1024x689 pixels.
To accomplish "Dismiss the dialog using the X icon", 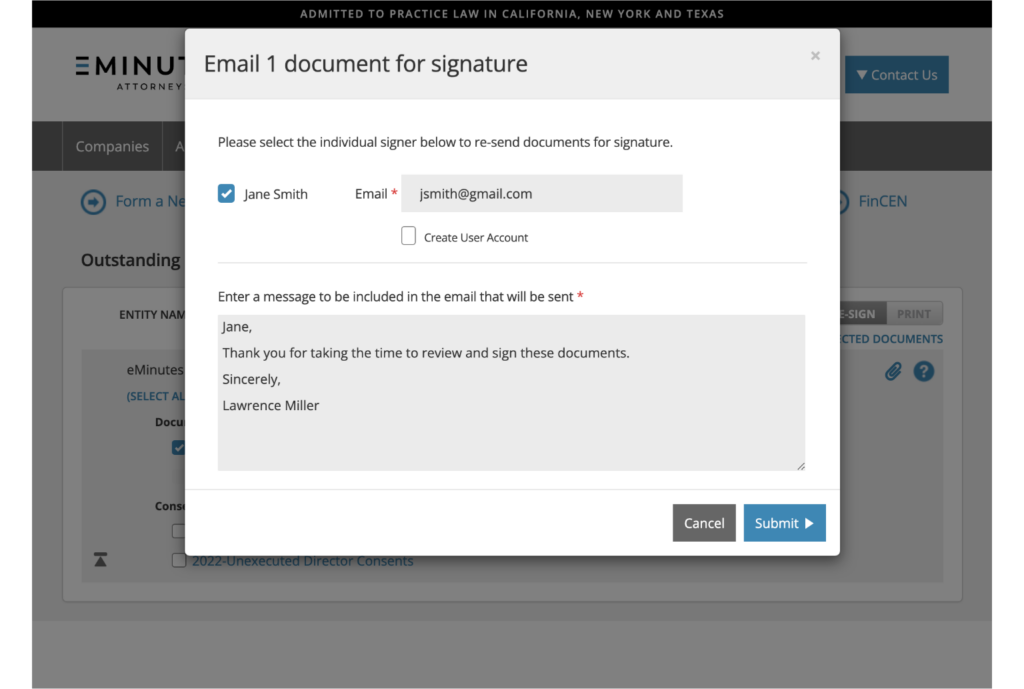I will (815, 55).
